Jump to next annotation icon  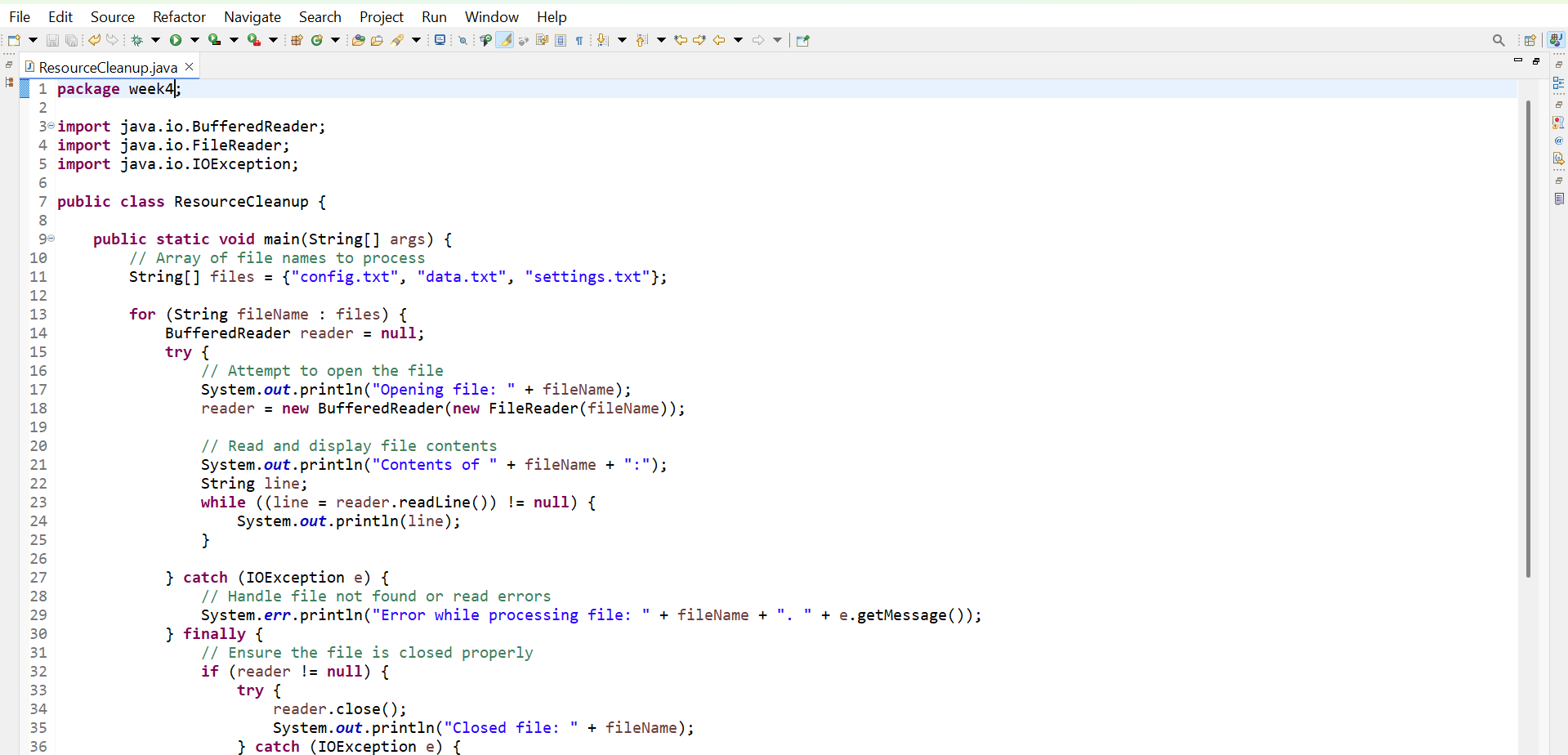(x=603, y=40)
